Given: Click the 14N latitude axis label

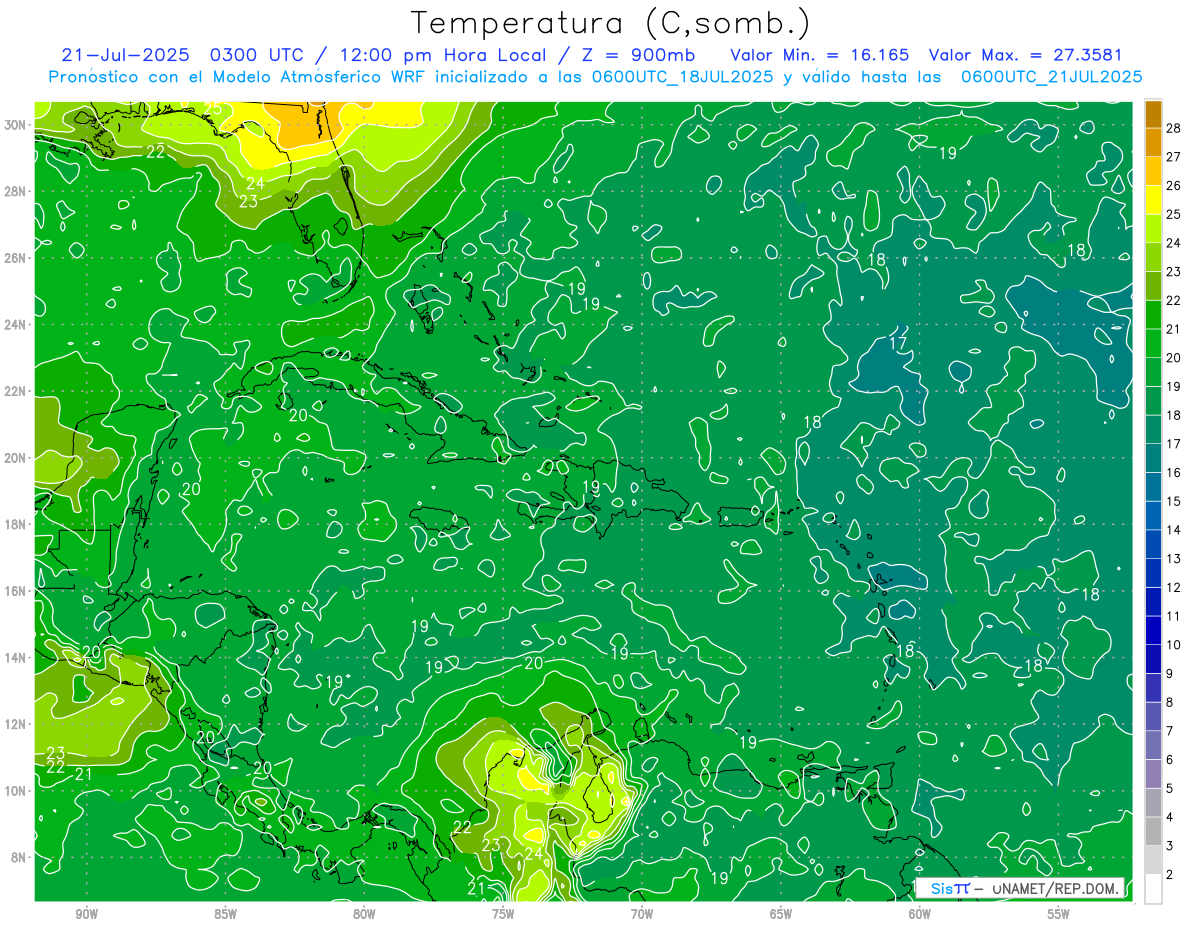Looking at the screenshot, I should [x=17, y=657].
